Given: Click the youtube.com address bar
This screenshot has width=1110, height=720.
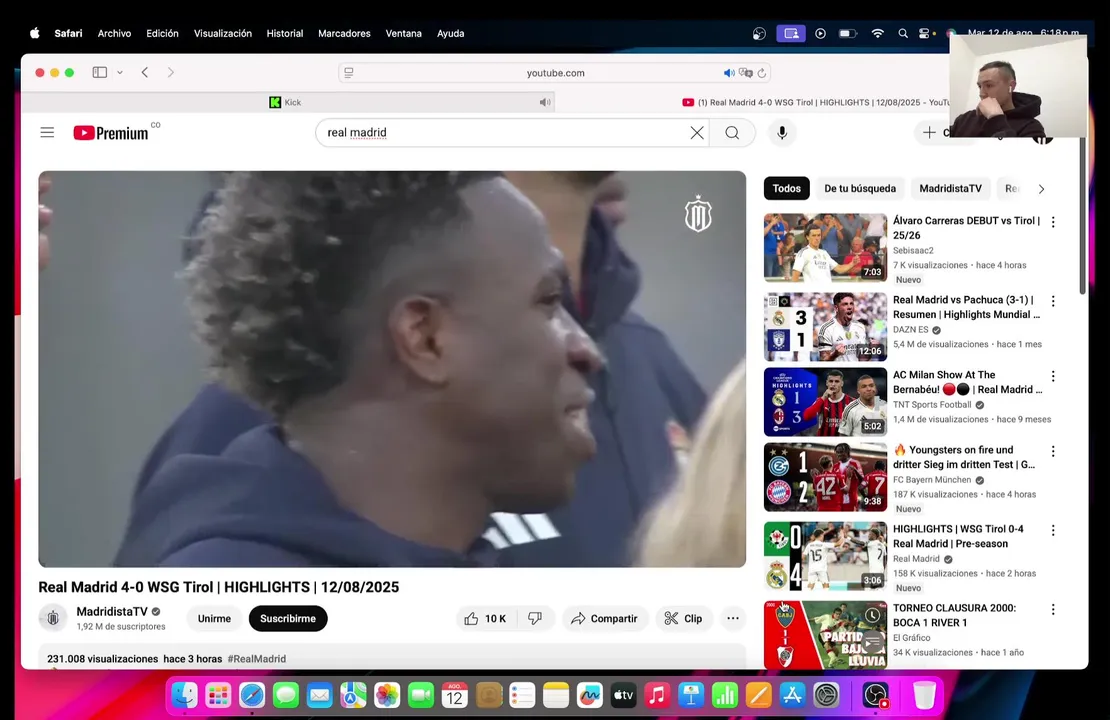Looking at the screenshot, I should [555, 72].
